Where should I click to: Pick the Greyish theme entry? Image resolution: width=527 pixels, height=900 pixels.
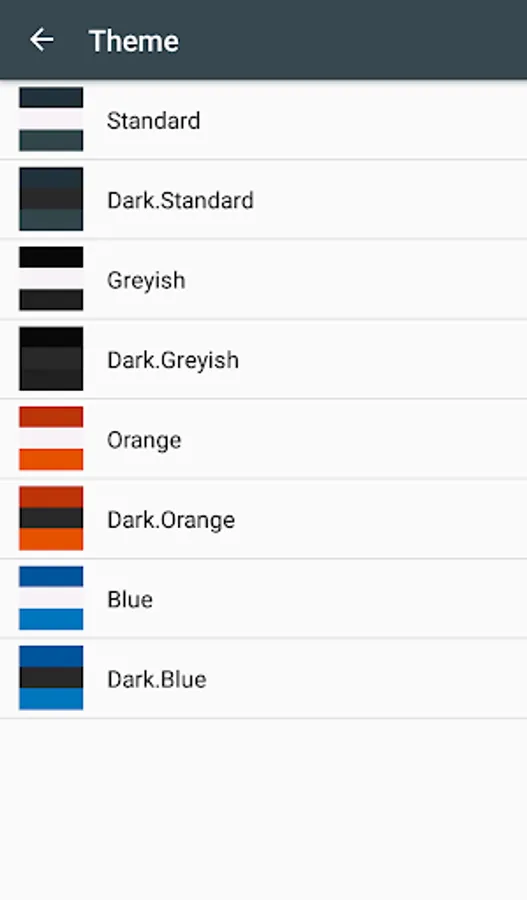(146, 281)
